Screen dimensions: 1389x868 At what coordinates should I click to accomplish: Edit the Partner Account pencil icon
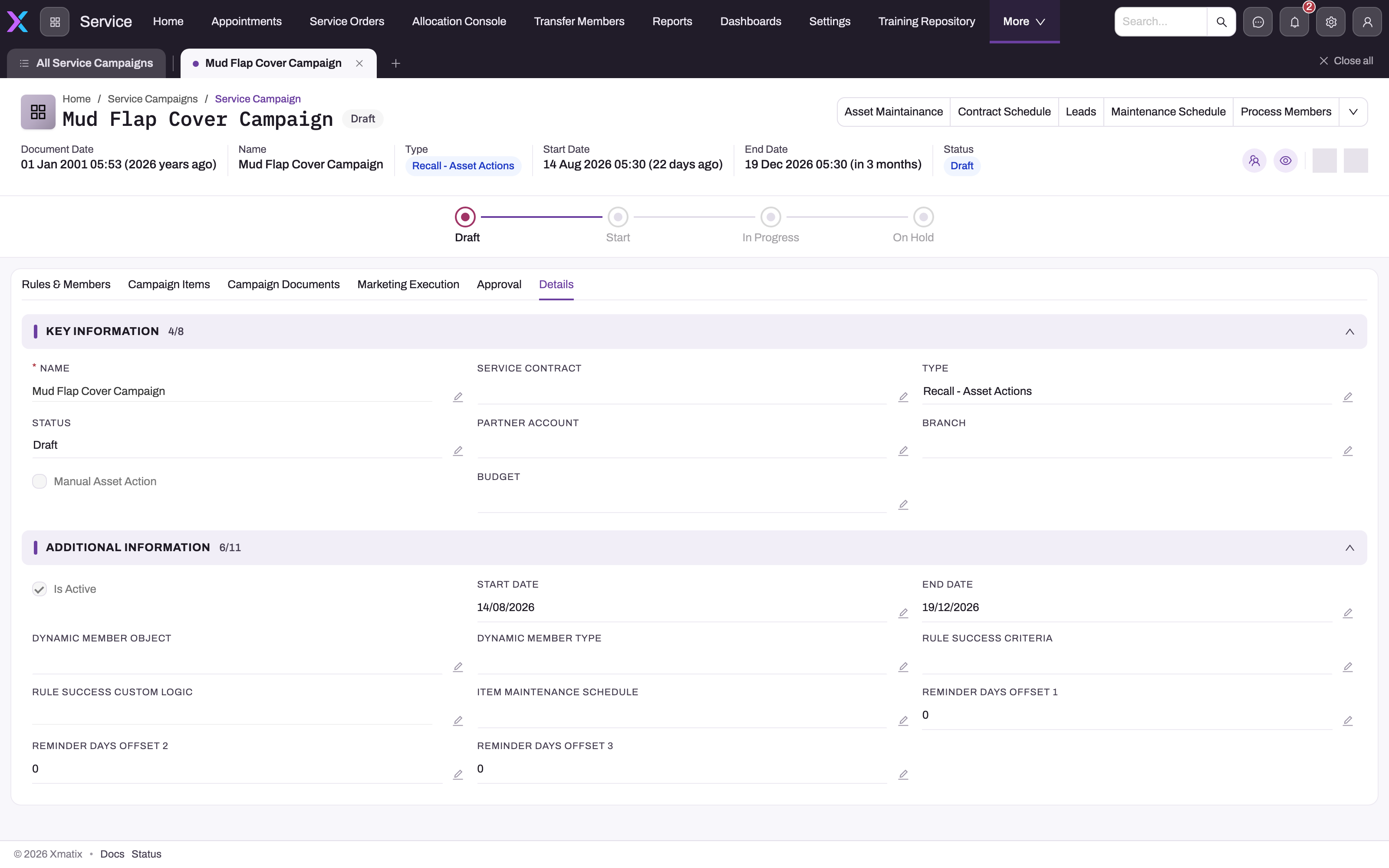pyautogui.click(x=903, y=450)
